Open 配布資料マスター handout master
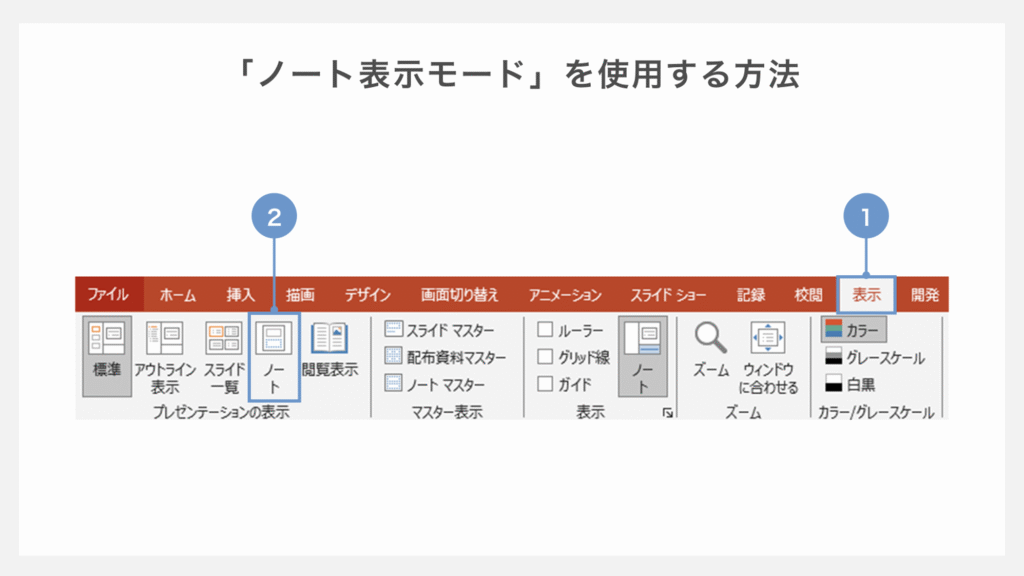 (445, 357)
